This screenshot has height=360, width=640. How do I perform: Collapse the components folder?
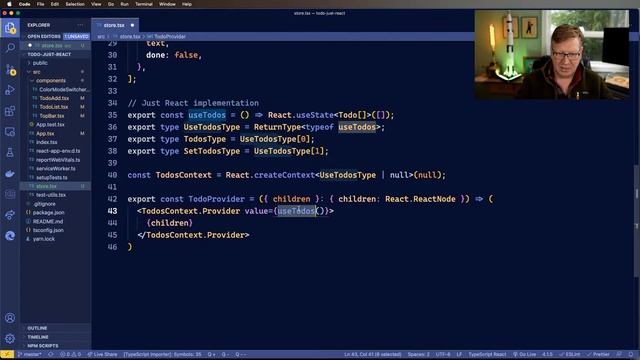click(x=50, y=80)
